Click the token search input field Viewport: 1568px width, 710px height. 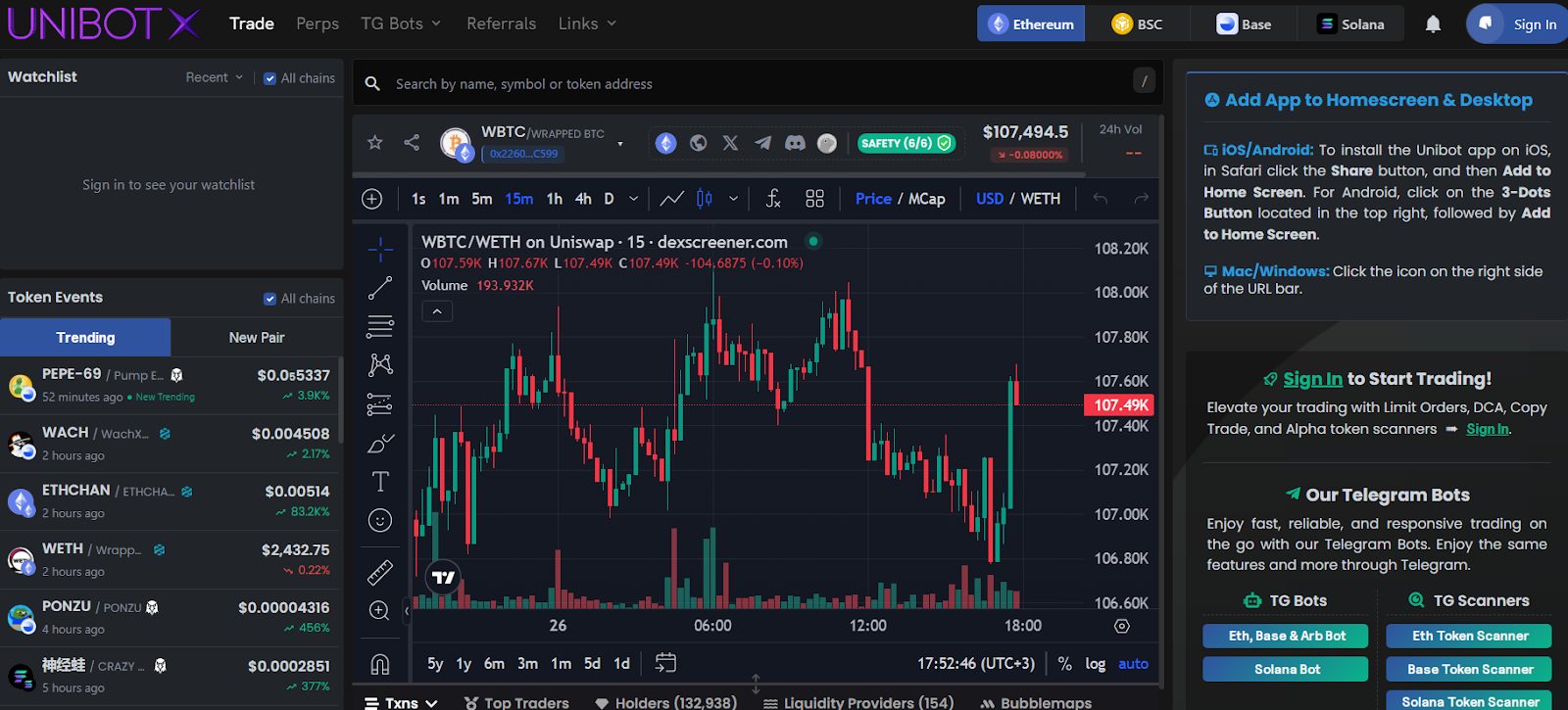pyautogui.click(x=758, y=84)
